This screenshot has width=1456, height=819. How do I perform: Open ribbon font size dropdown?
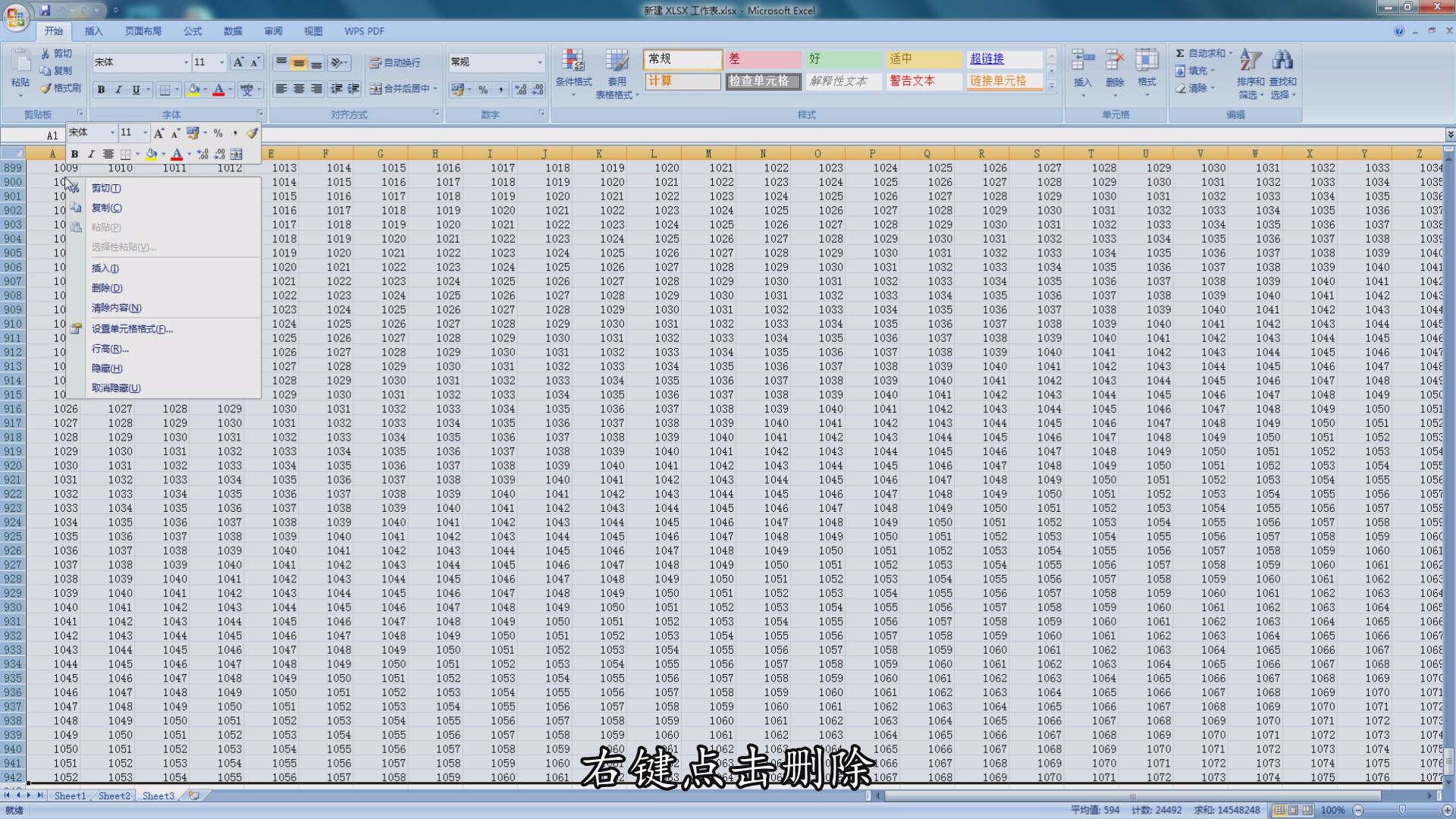coord(221,62)
